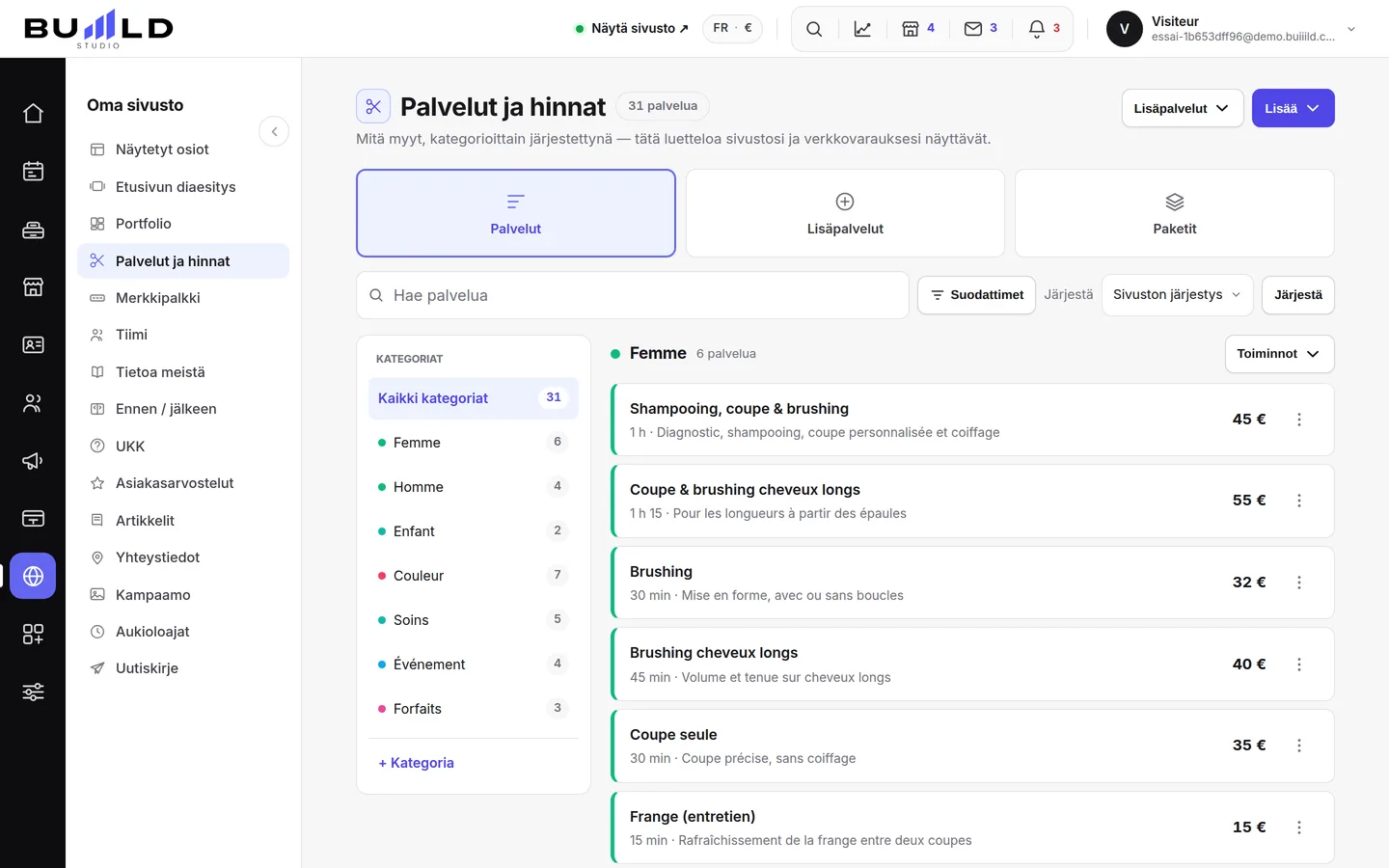Open the Lisäpalvelut dropdown at top right
The height and width of the screenshot is (868, 1389).
point(1182,108)
